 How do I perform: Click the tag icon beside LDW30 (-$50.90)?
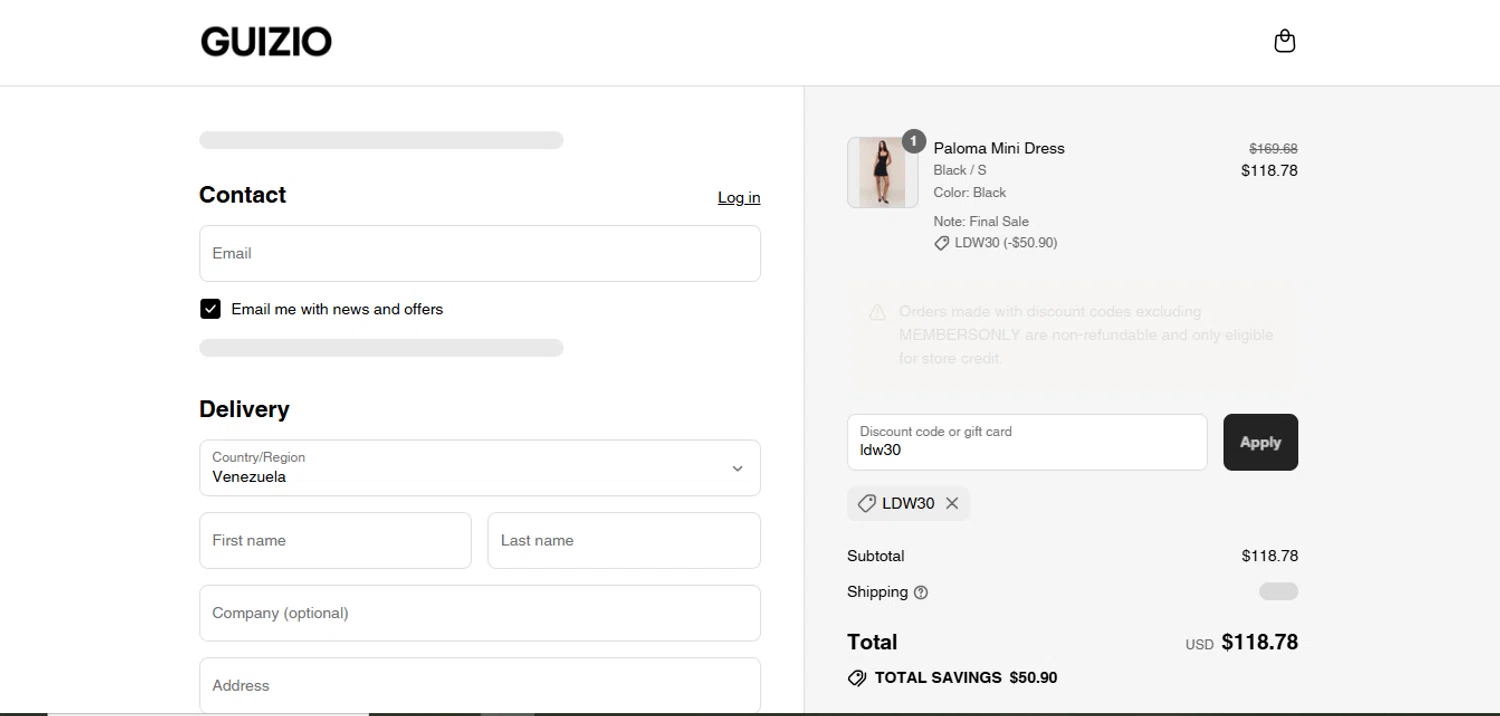941,243
